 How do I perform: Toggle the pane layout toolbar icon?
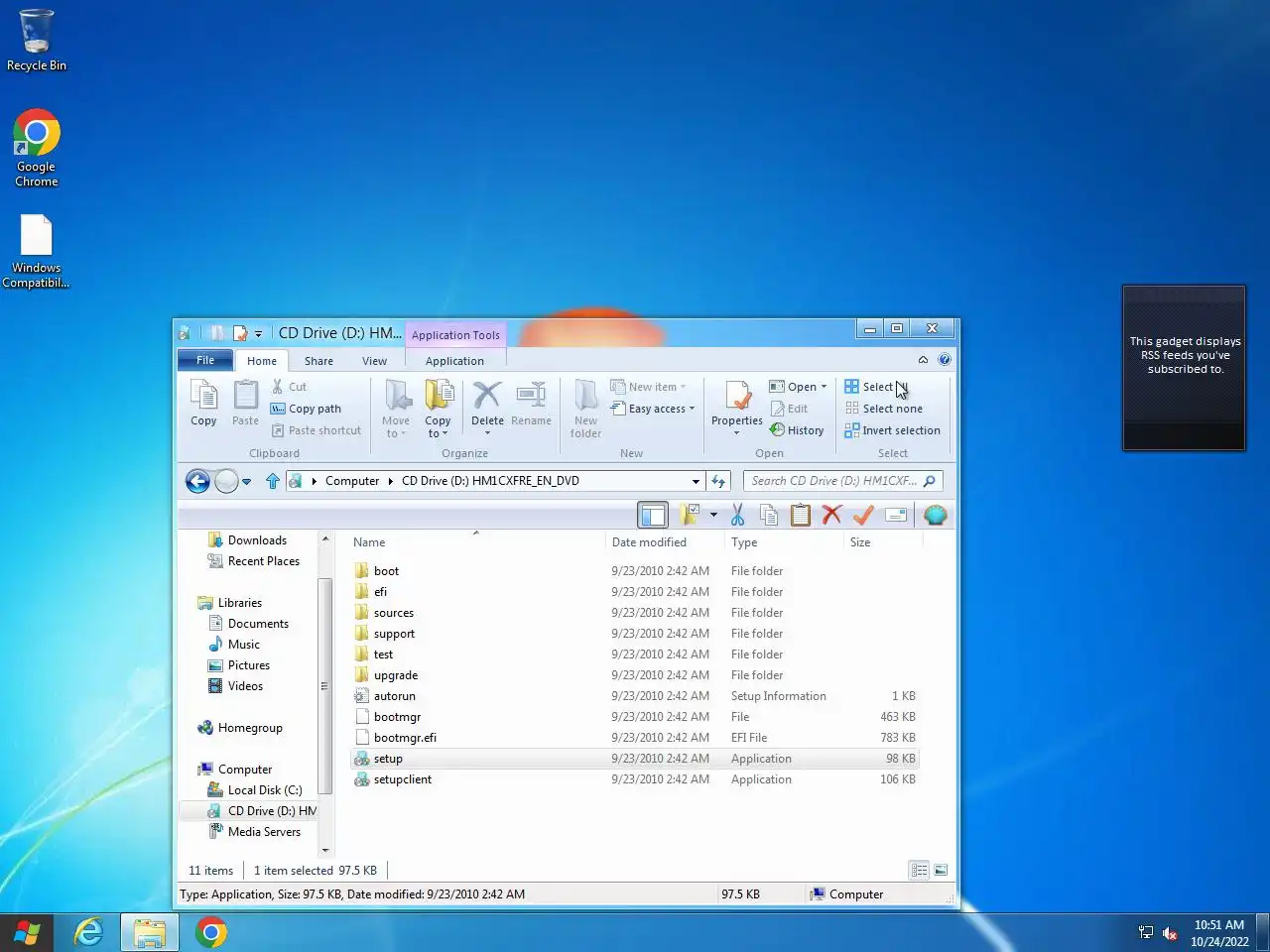pos(653,515)
